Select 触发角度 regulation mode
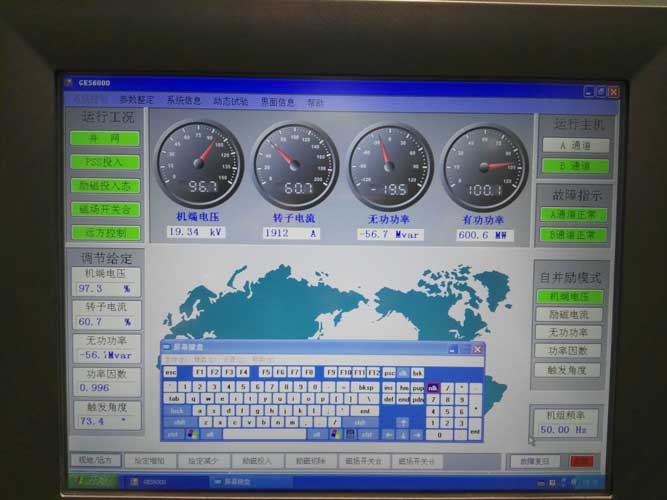 569,369
